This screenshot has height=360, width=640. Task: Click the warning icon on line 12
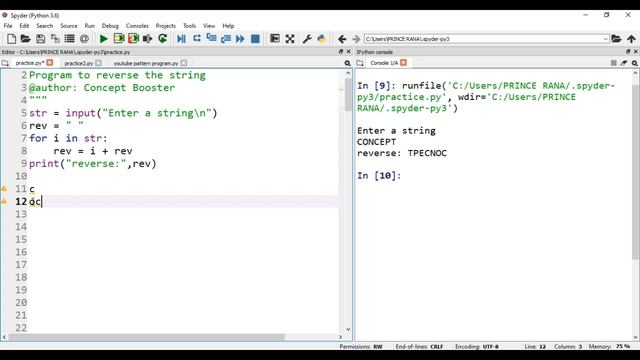point(4,201)
